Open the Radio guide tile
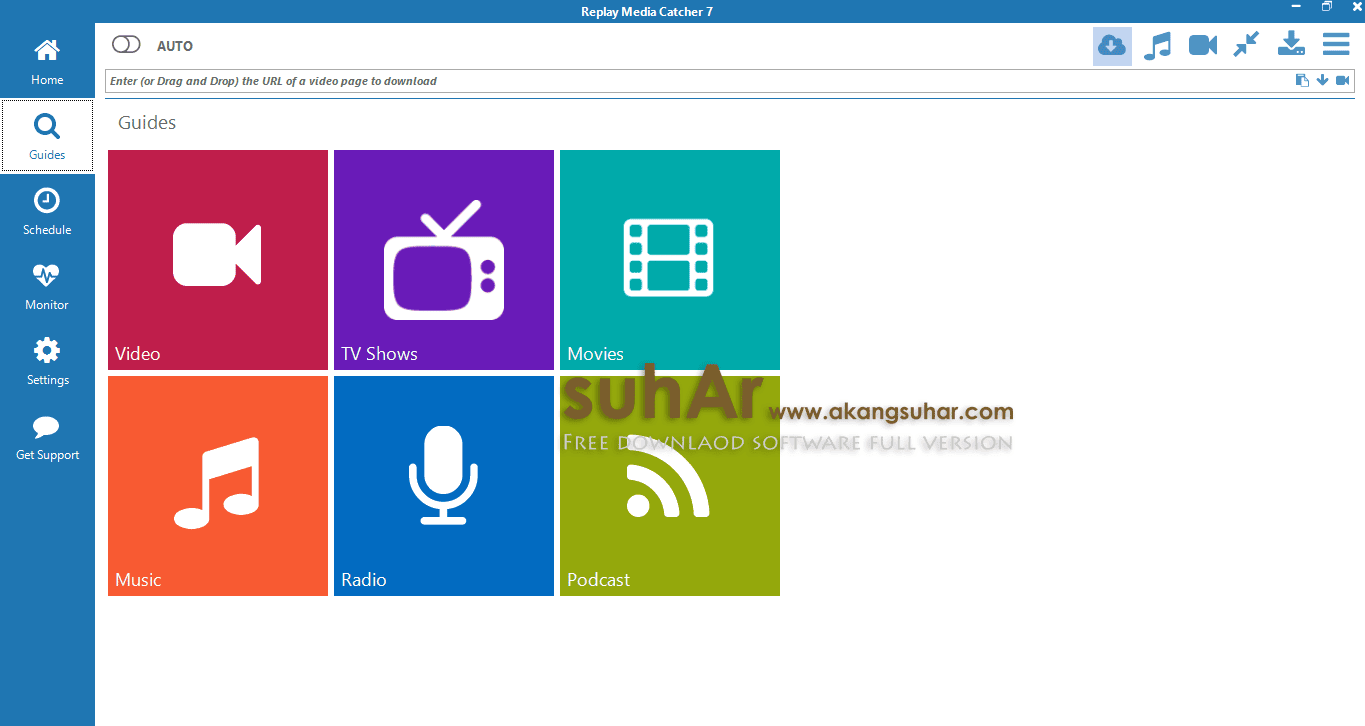The image size is (1365, 726). pyautogui.click(x=444, y=486)
